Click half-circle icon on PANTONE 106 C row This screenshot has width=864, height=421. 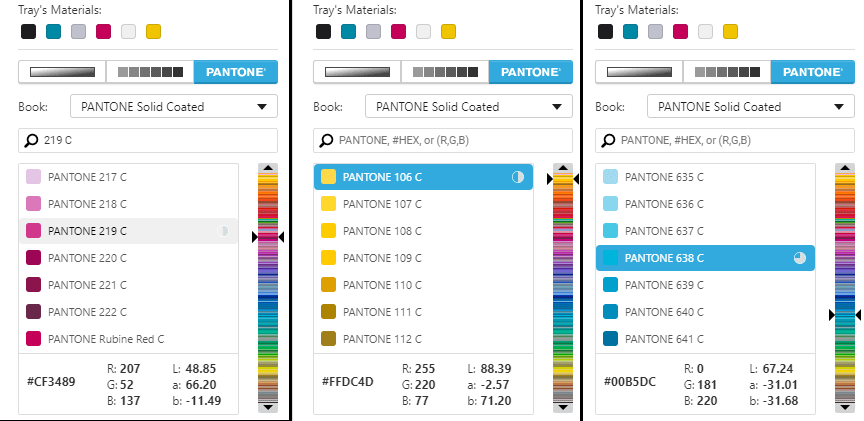(x=518, y=177)
